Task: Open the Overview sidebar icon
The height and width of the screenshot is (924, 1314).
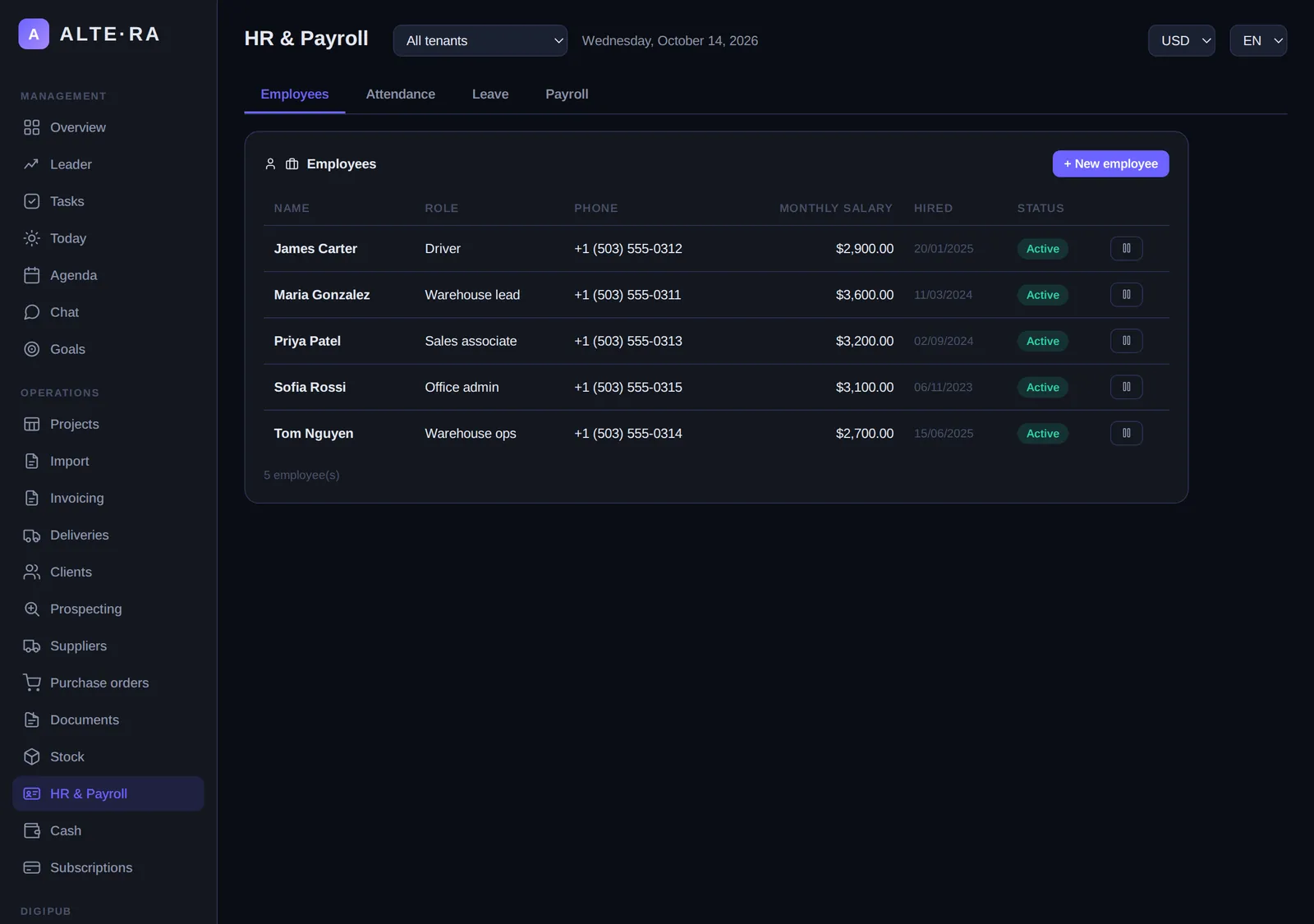Action: point(31,127)
